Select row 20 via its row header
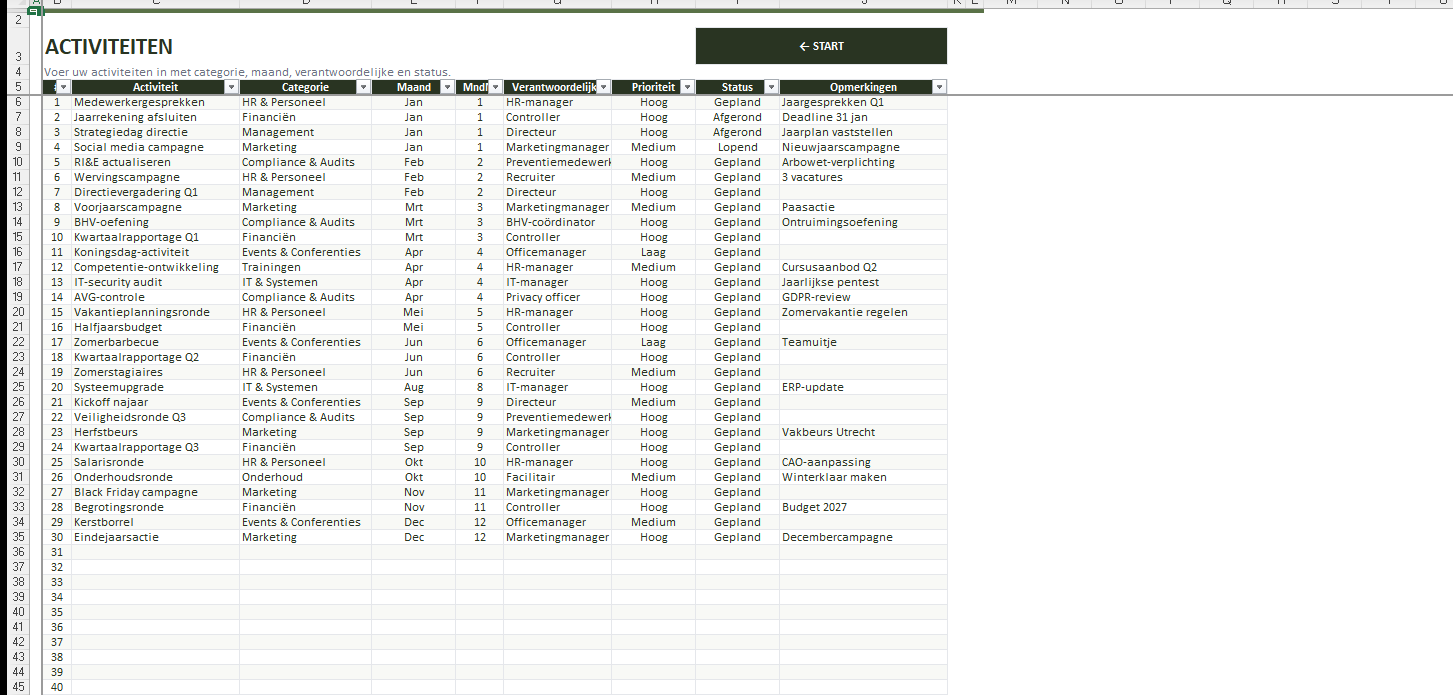 [18, 312]
